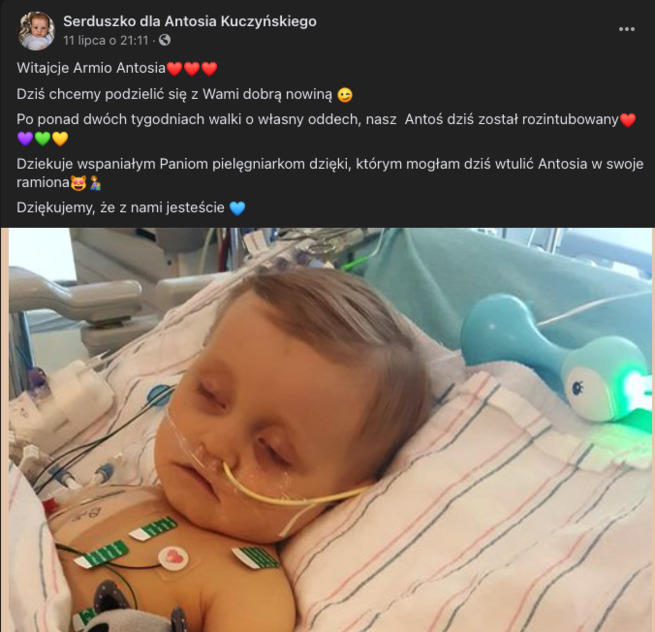Open the post options three-dots menu
The width and height of the screenshot is (655, 632).
(627, 29)
